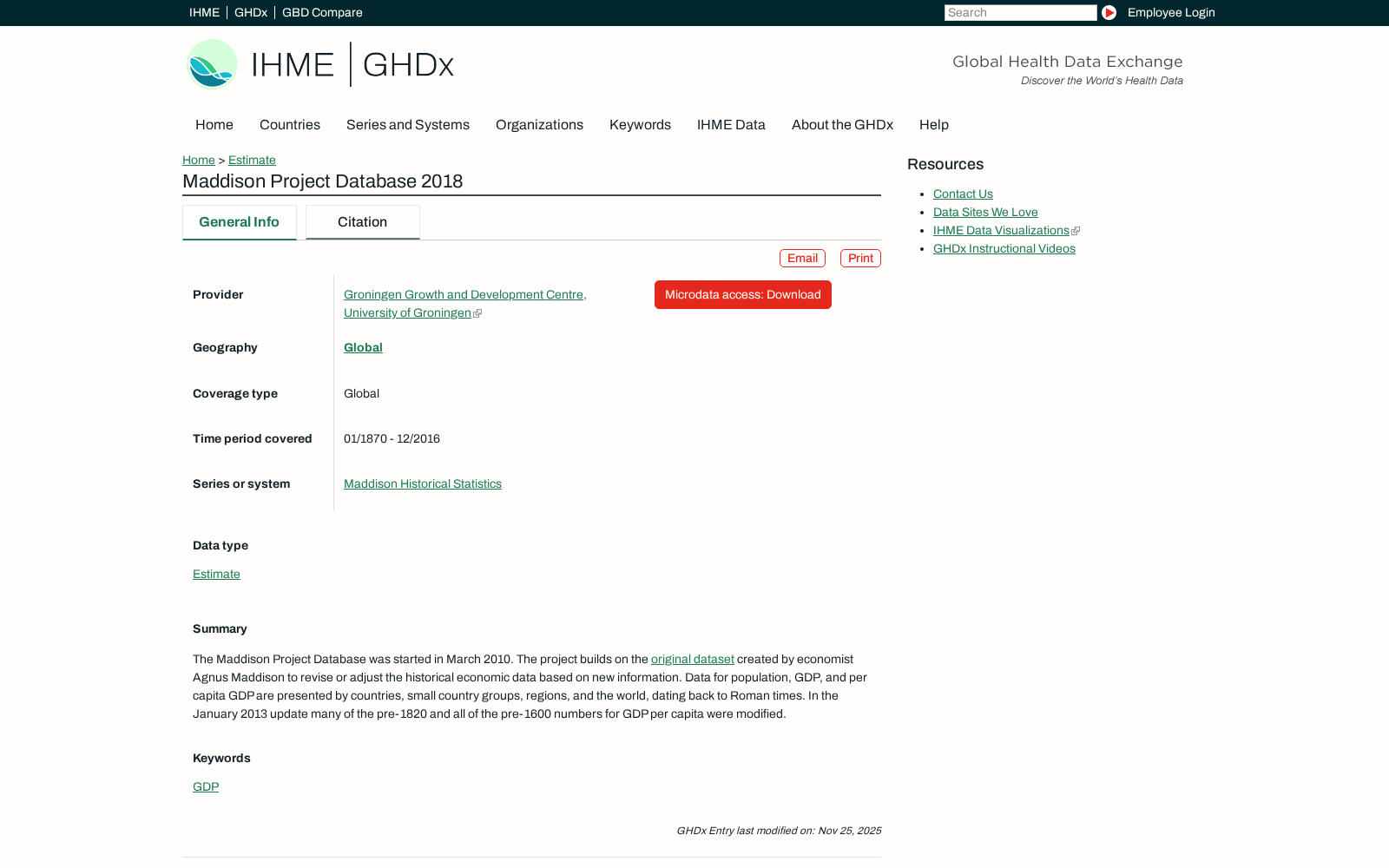The width and height of the screenshot is (1389, 868).
Task: Click the red search submit arrow icon
Action: point(1109,12)
